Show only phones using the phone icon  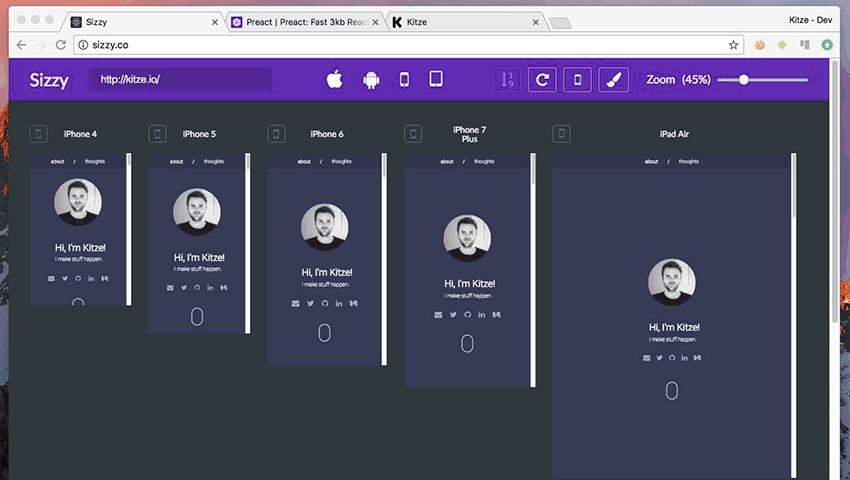[x=404, y=80]
